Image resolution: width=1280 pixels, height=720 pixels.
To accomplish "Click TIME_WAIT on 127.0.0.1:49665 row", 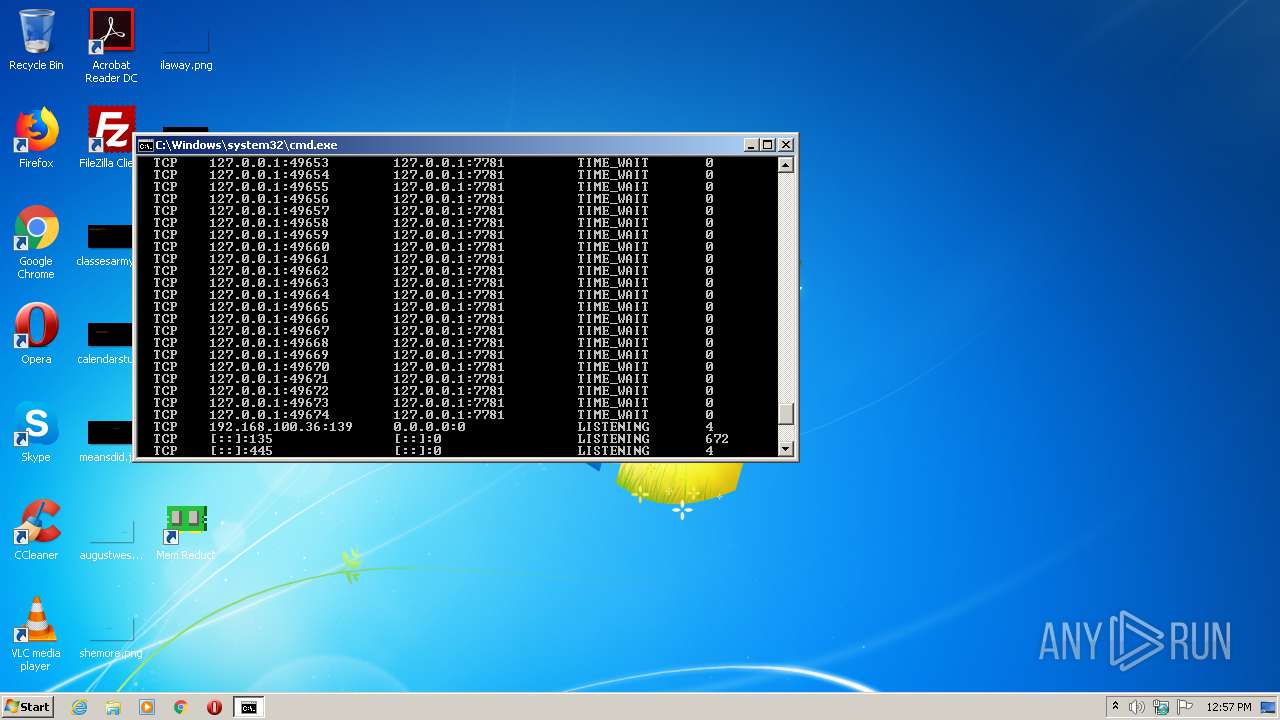I will pos(613,307).
